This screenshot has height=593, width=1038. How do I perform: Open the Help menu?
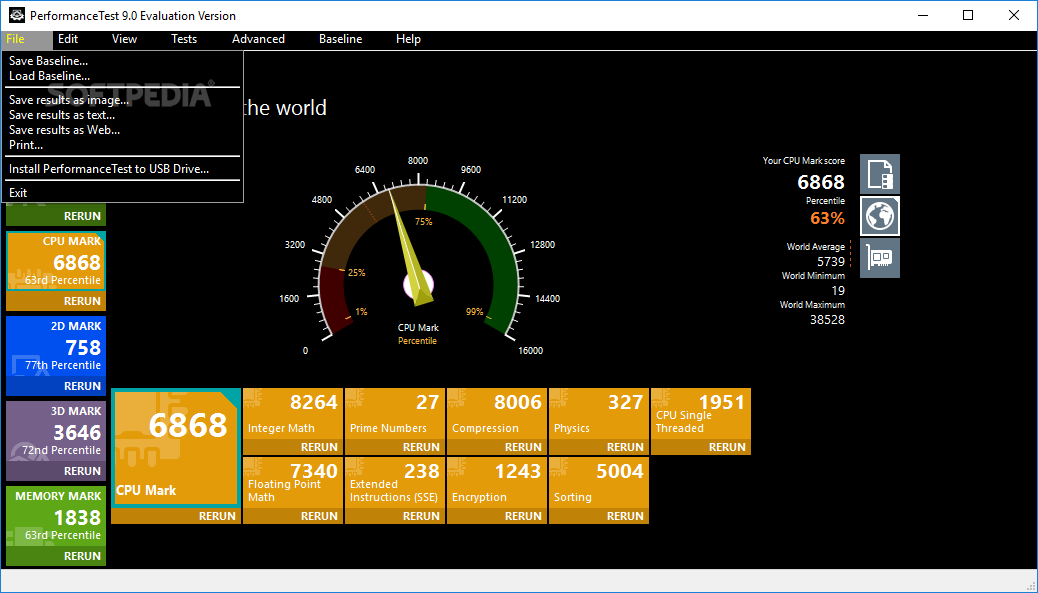coord(408,39)
